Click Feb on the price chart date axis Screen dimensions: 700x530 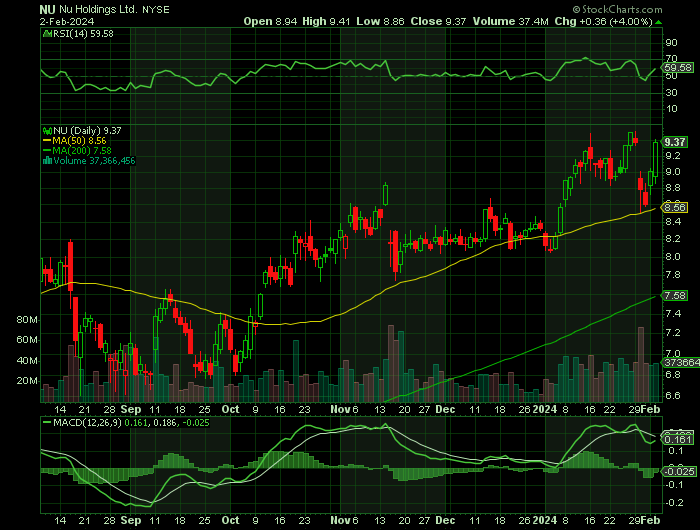pyautogui.click(x=650, y=409)
